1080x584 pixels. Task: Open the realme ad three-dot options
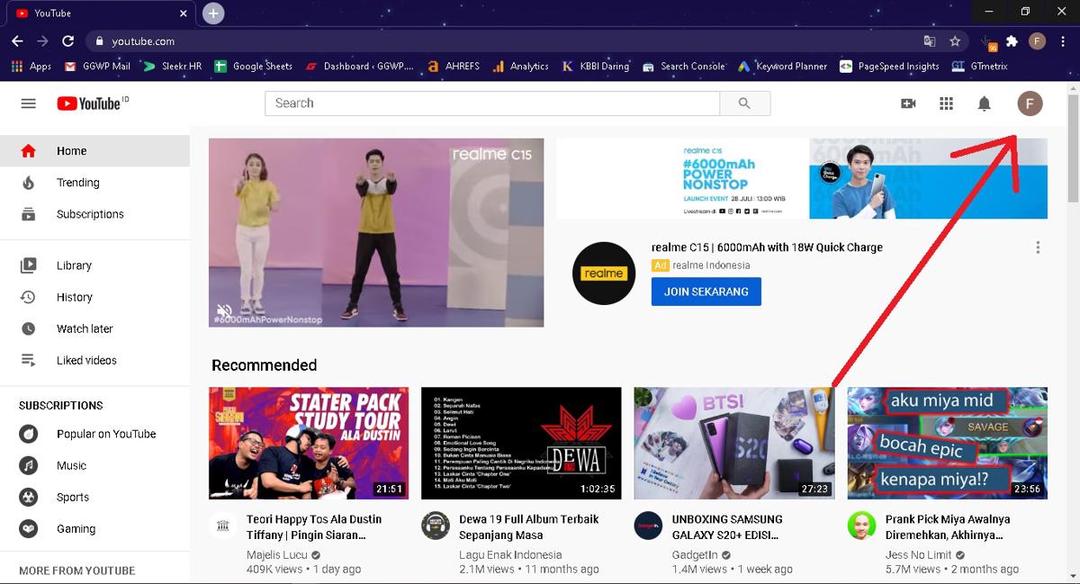point(1037,247)
